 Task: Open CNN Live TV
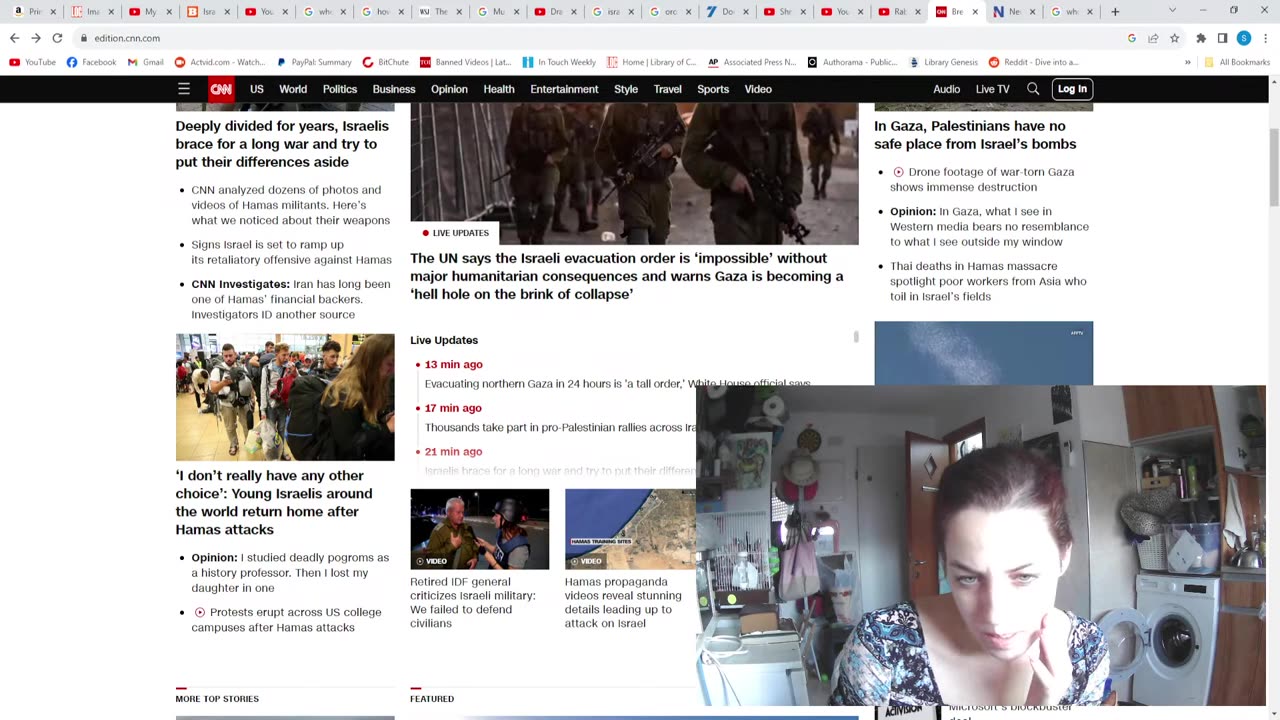(x=993, y=89)
